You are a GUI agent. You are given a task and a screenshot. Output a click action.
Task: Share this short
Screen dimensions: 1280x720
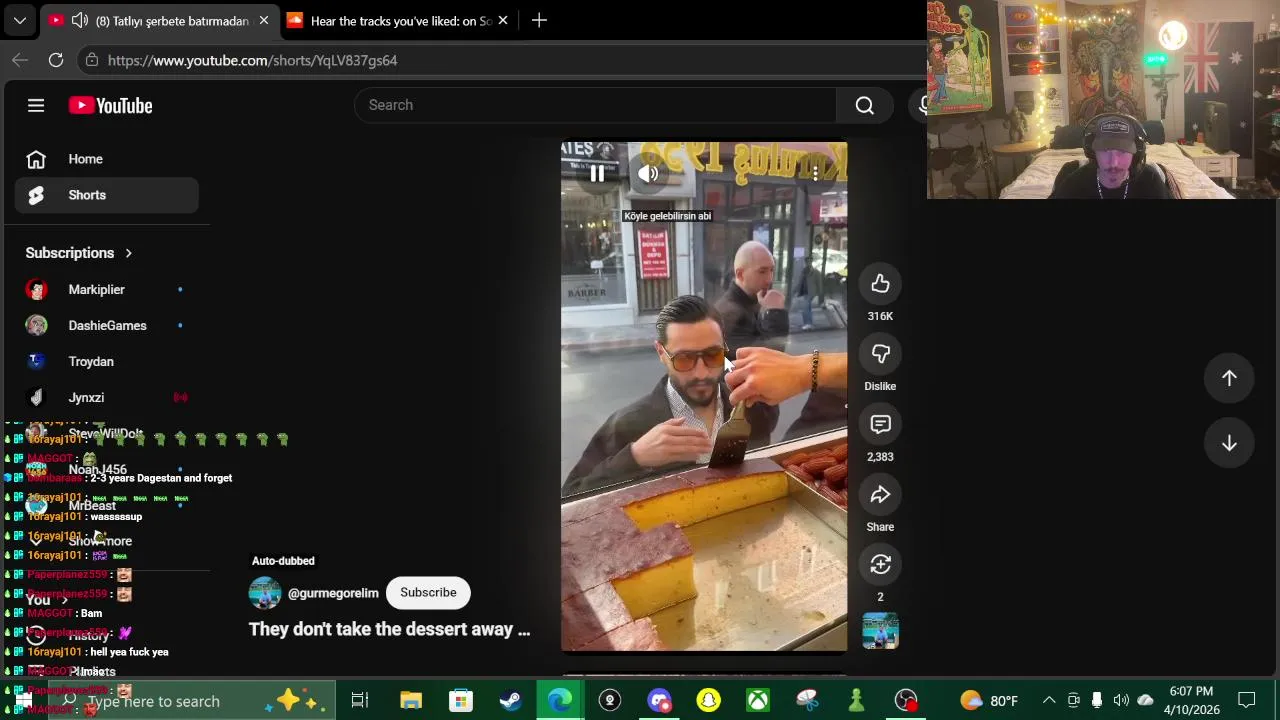[x=880, y=495]
